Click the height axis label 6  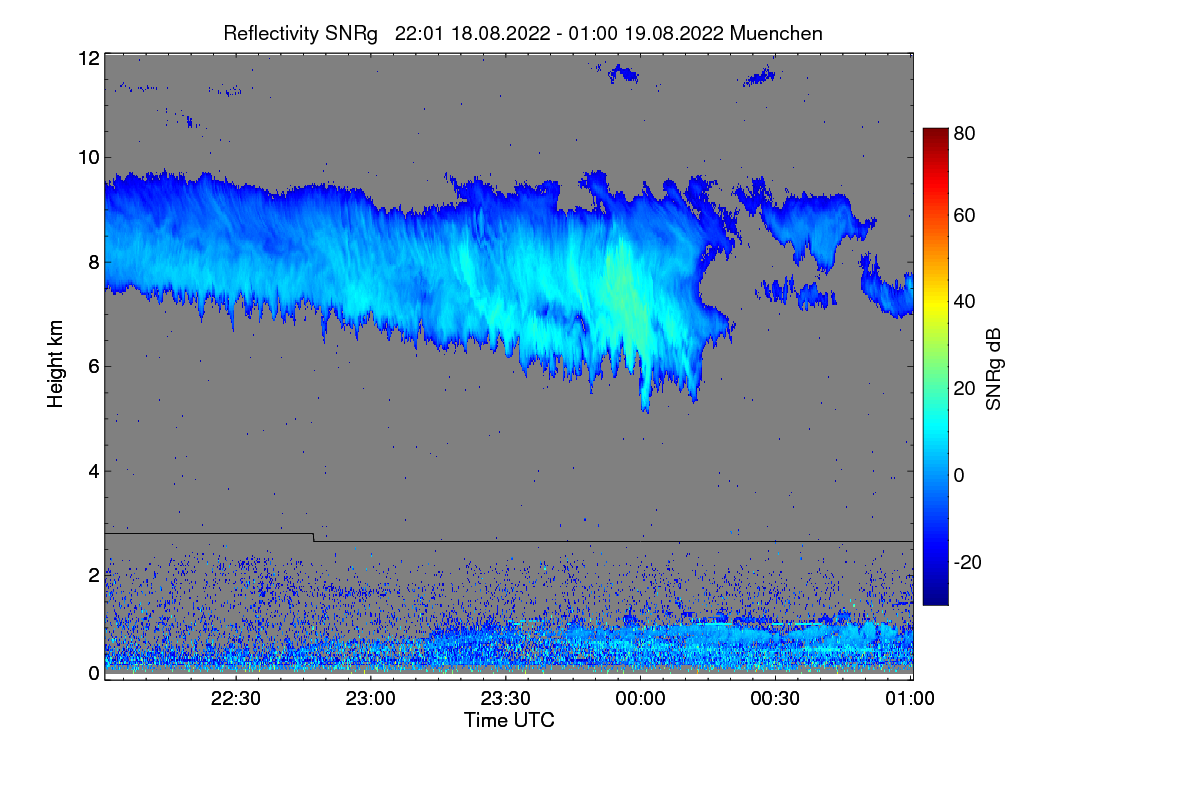click(93, 366)
